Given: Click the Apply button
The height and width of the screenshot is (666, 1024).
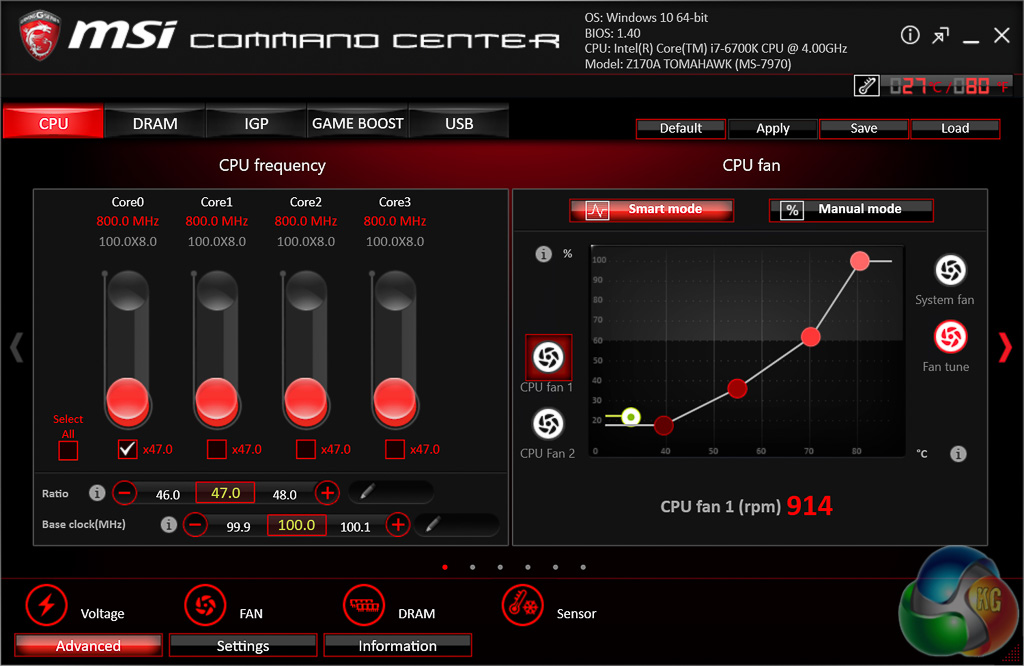Looking at the screenshot, I should coord(773,129).
